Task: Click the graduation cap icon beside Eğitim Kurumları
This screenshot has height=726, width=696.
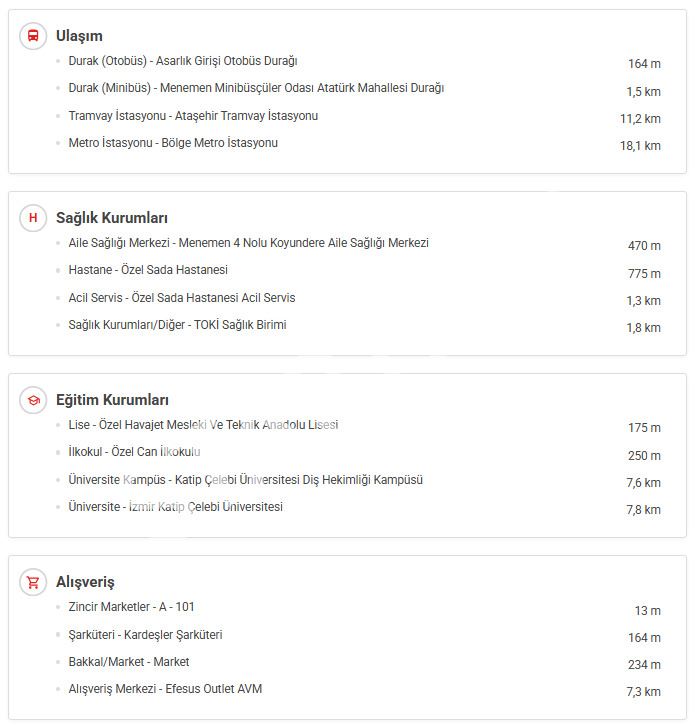Action: 34,400
